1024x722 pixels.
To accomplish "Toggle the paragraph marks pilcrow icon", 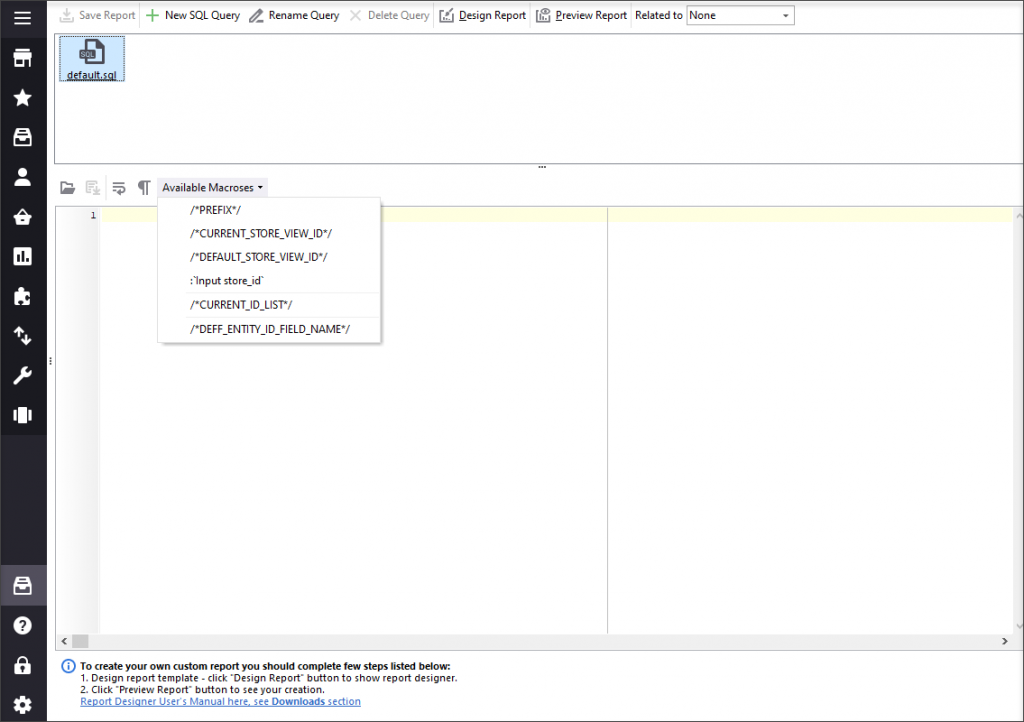I will tap(144, 187).
